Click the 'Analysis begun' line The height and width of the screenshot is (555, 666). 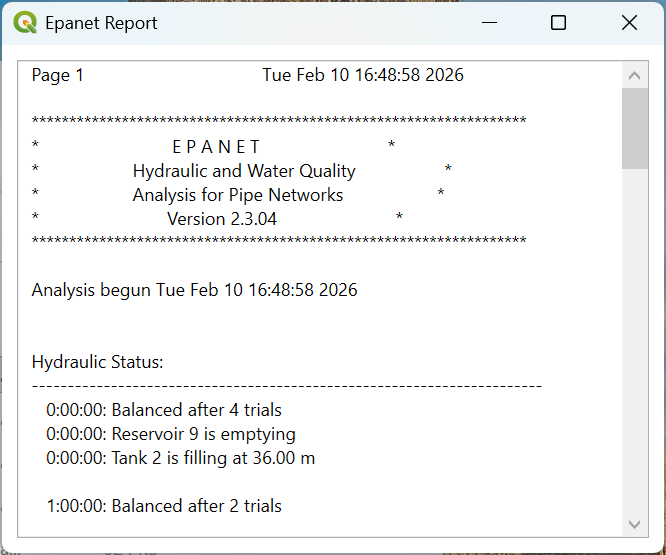[194, 290]
